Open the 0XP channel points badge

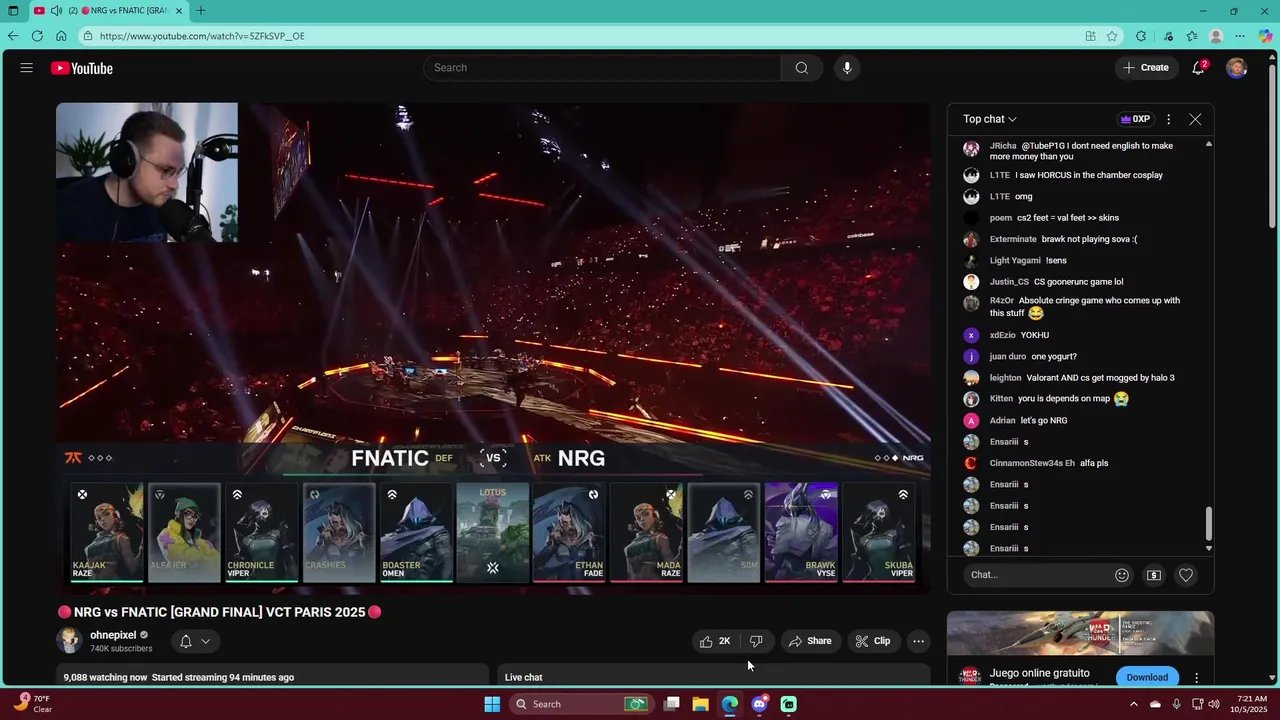pyautogui.click(x=1135, y=119)
